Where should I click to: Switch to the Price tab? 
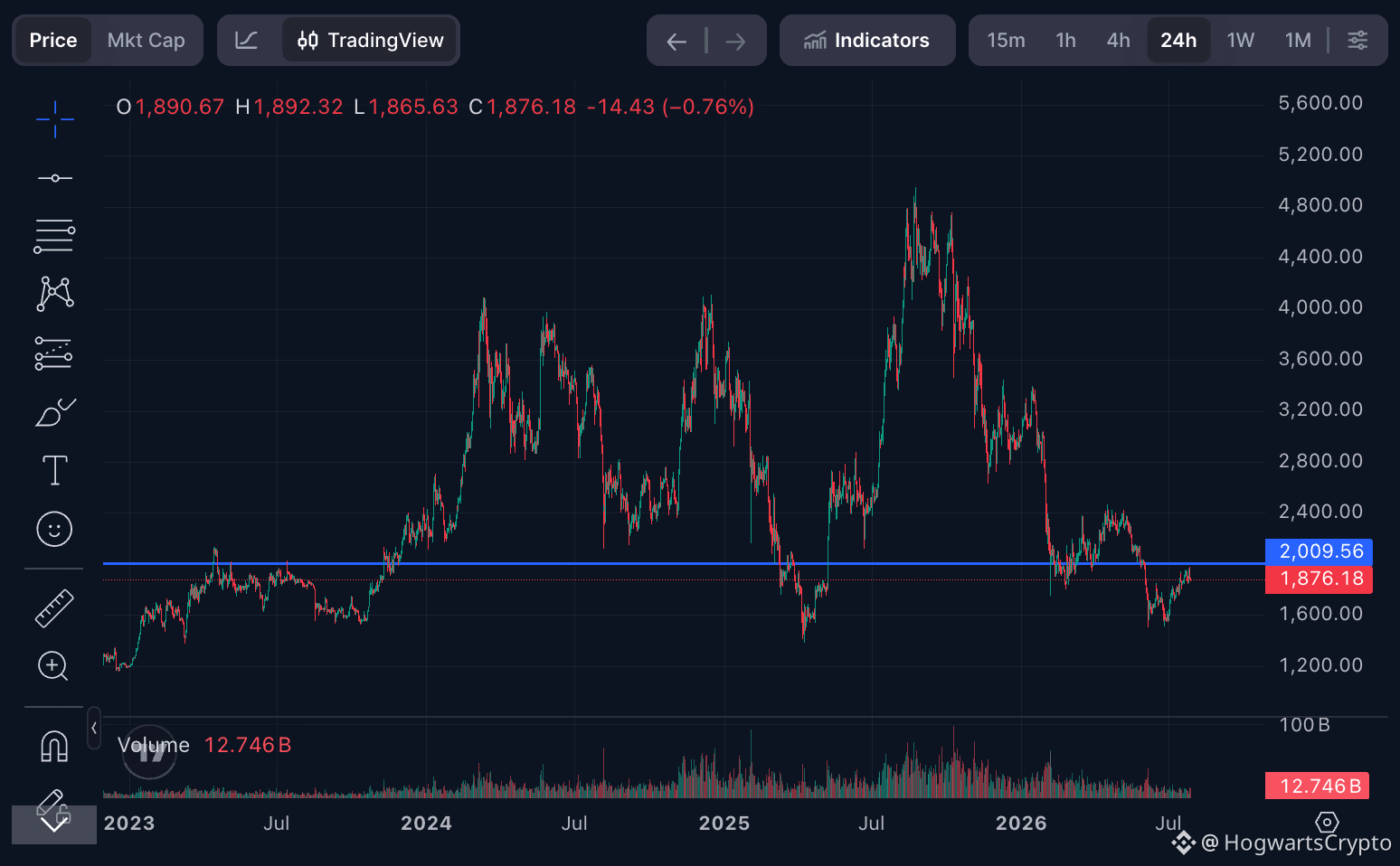pos(53,40)
